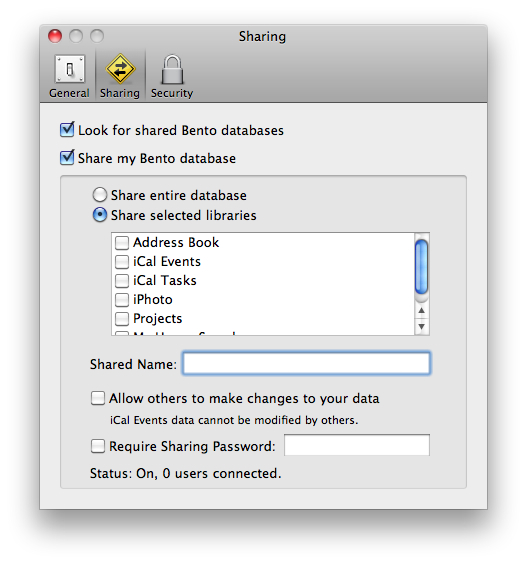Open the General preferences light switch icon

coord(70,69)
